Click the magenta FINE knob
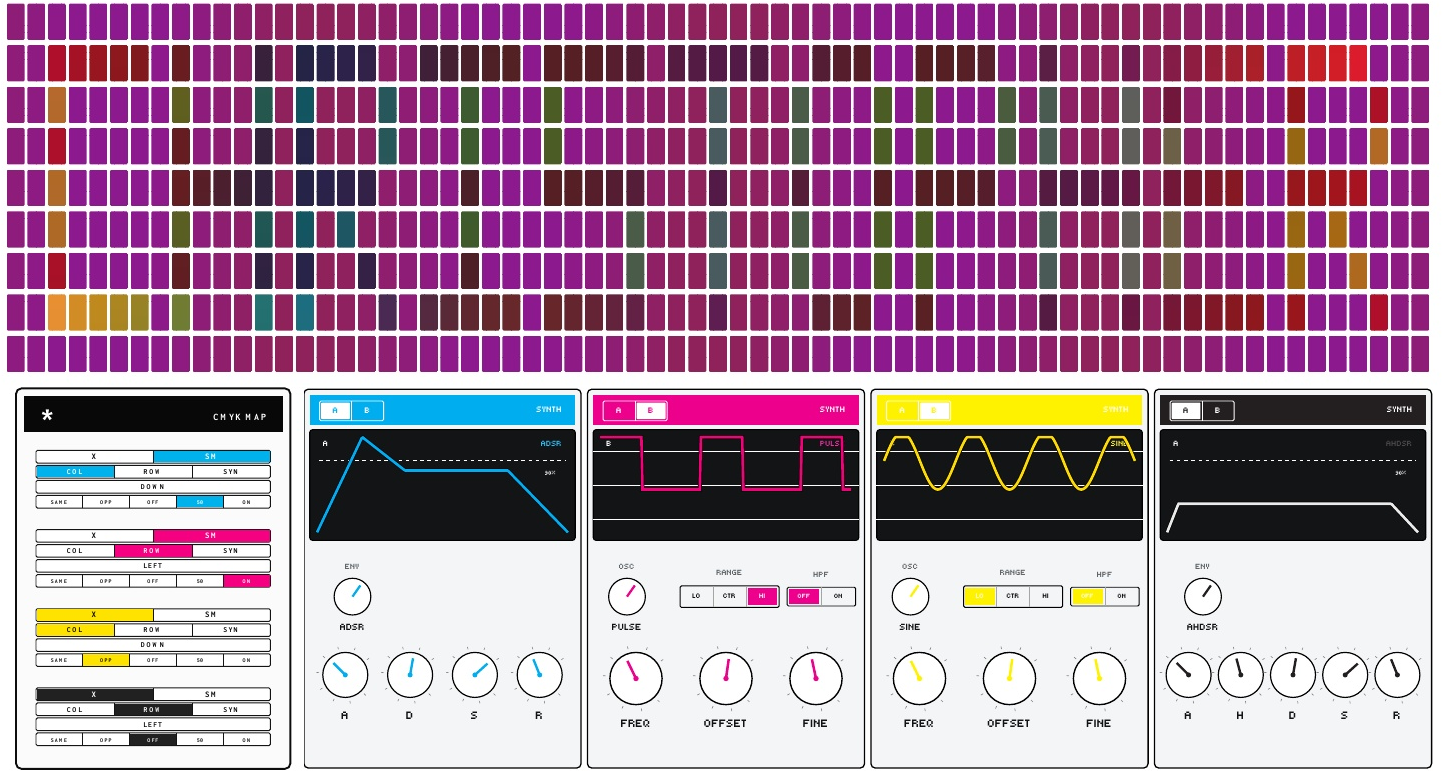 click(815, 678)
